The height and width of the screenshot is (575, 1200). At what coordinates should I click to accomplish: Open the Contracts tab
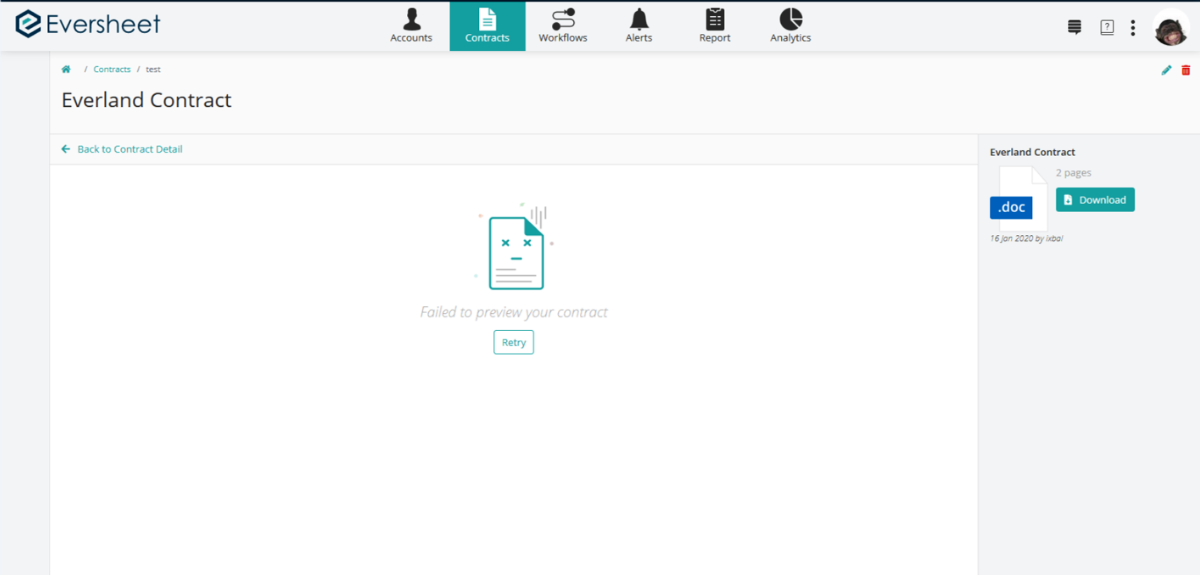[487, 26]
